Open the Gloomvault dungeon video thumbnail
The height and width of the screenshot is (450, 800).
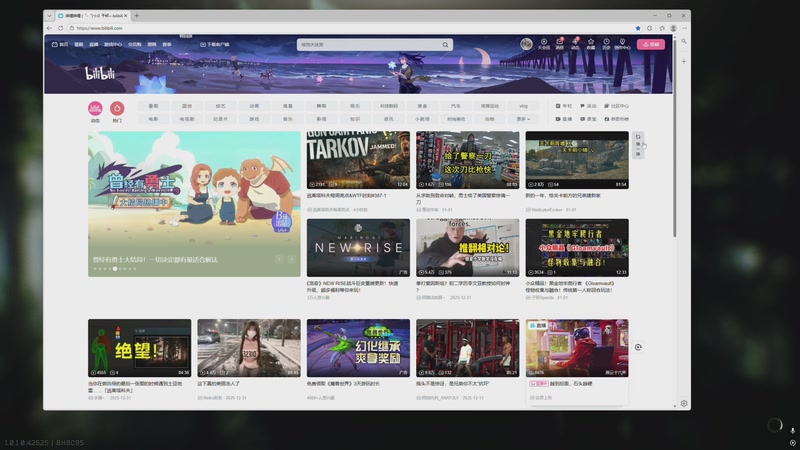(577, 248)
